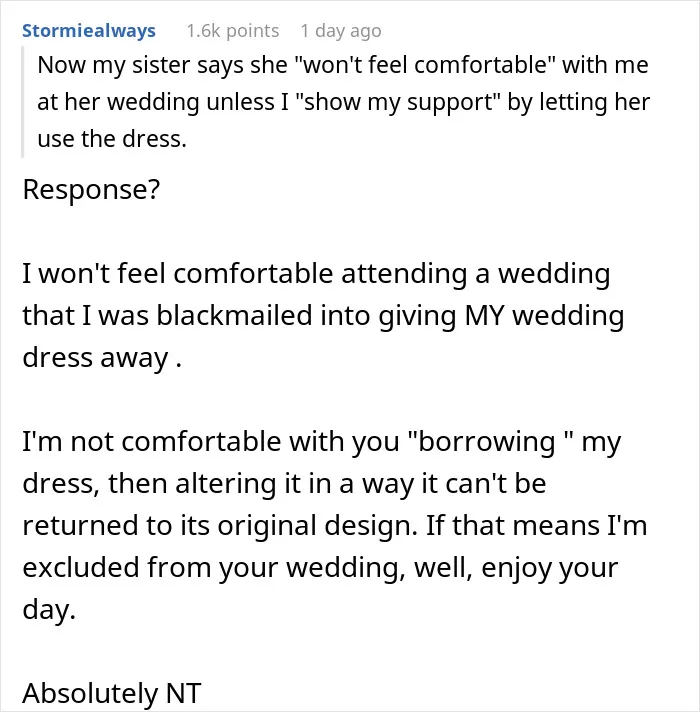Click the "Absolutely NT" text
This screenshot has width=700, height=712.
(112, 693)
